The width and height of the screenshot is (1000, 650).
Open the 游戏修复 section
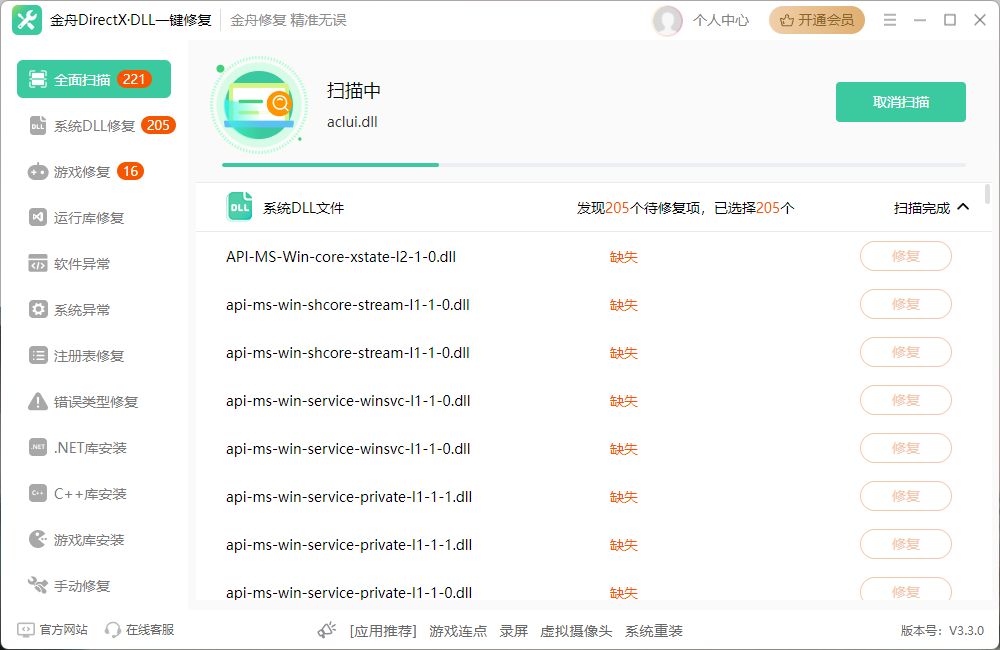coord(85,172)
